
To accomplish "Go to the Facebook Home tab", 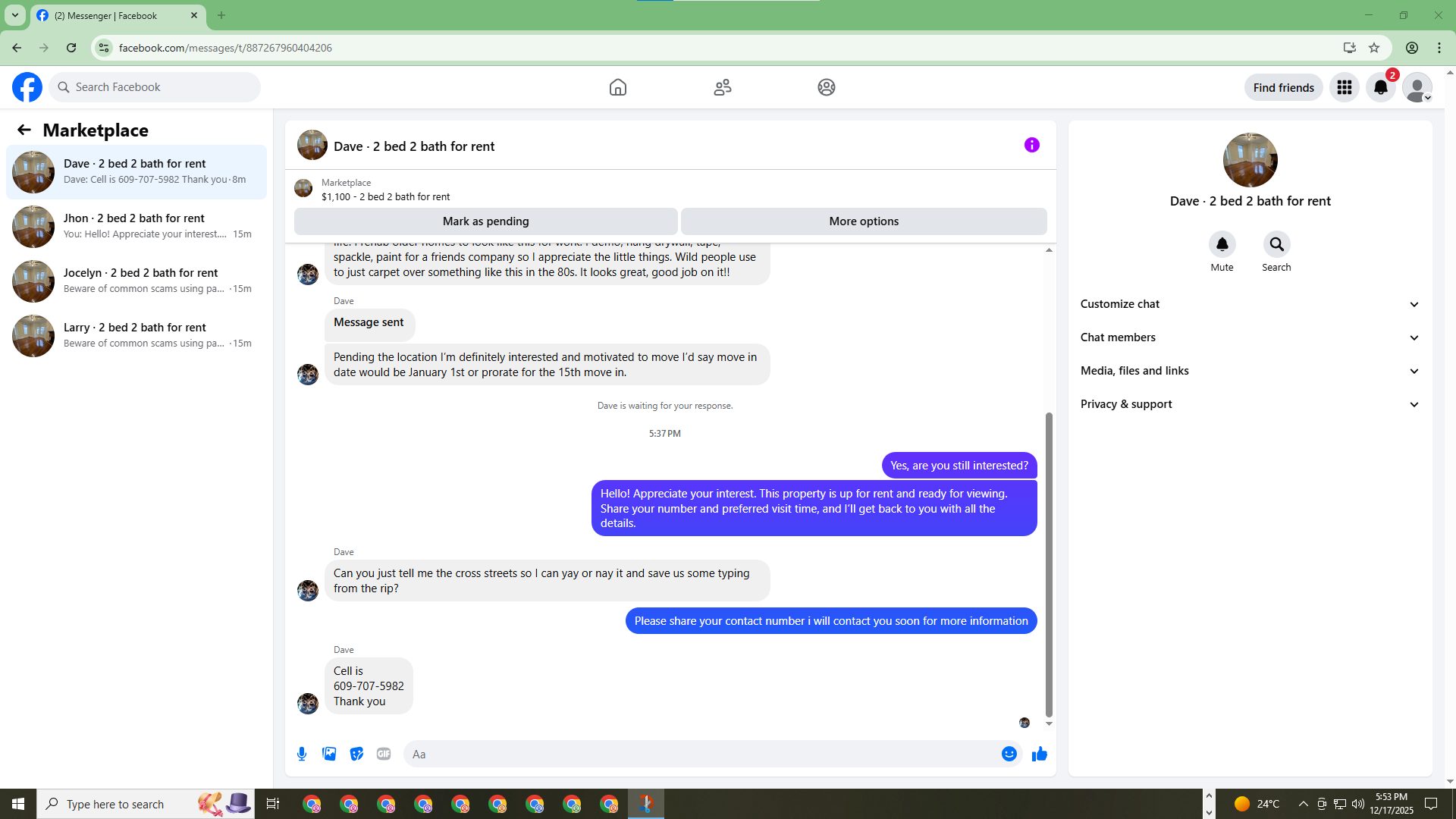I will [x=617, y=87].
